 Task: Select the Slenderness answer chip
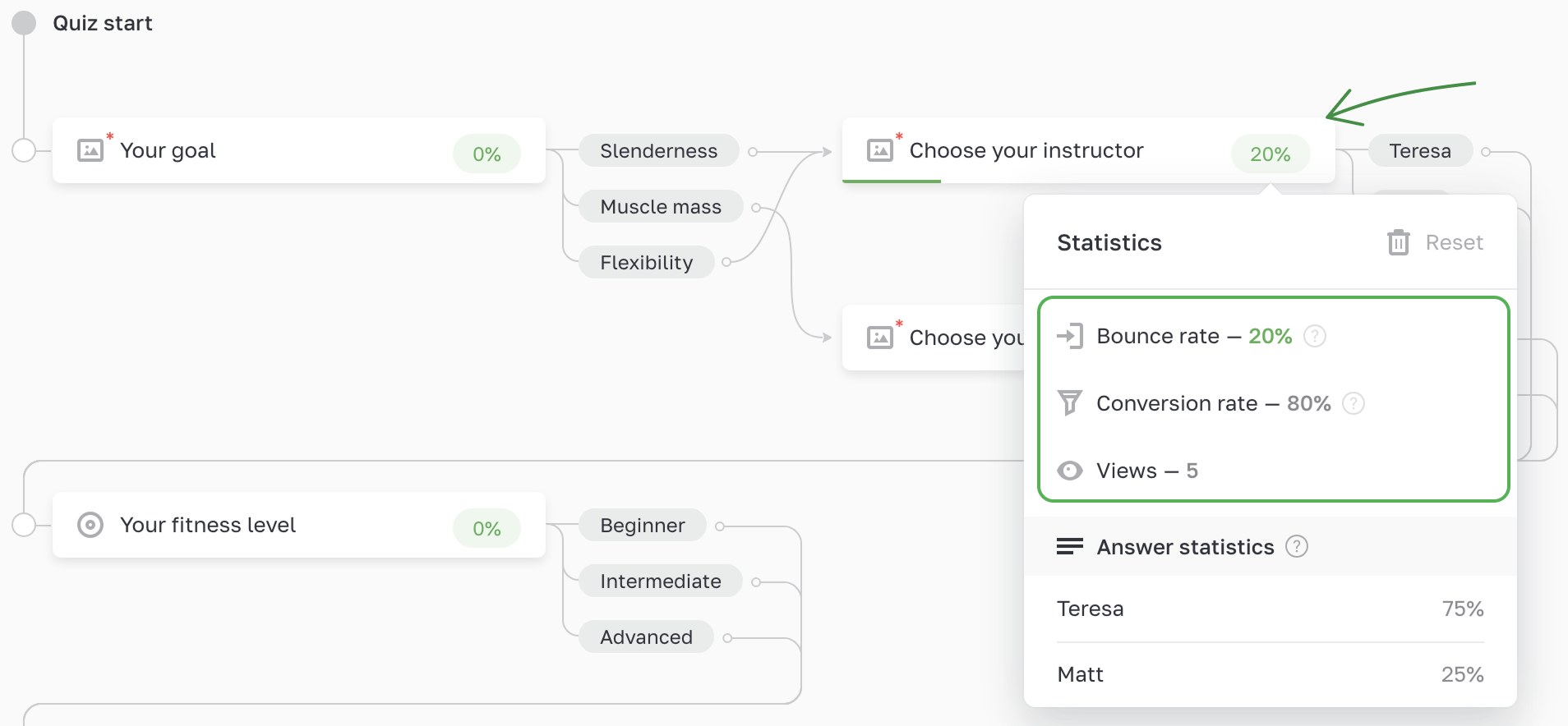pos(658,151)
